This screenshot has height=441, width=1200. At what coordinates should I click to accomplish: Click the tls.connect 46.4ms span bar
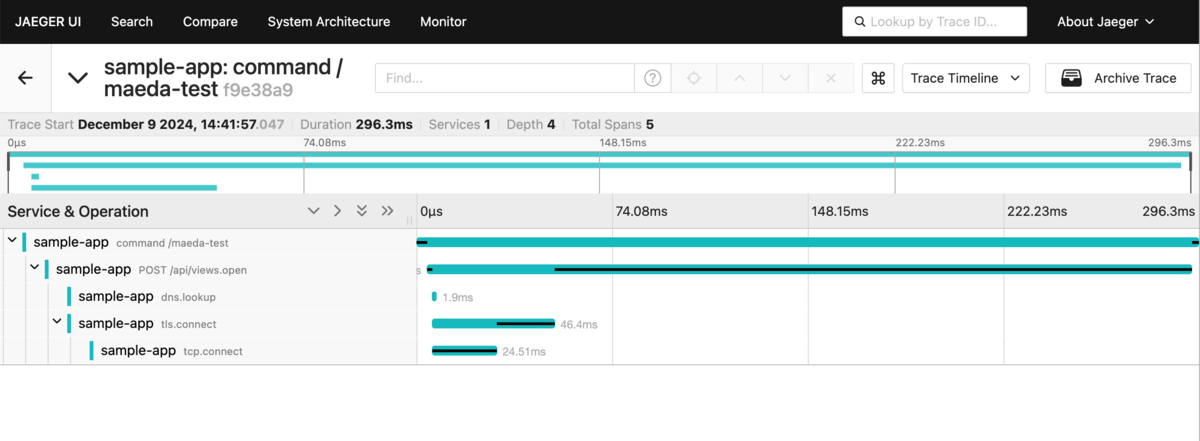493,323
